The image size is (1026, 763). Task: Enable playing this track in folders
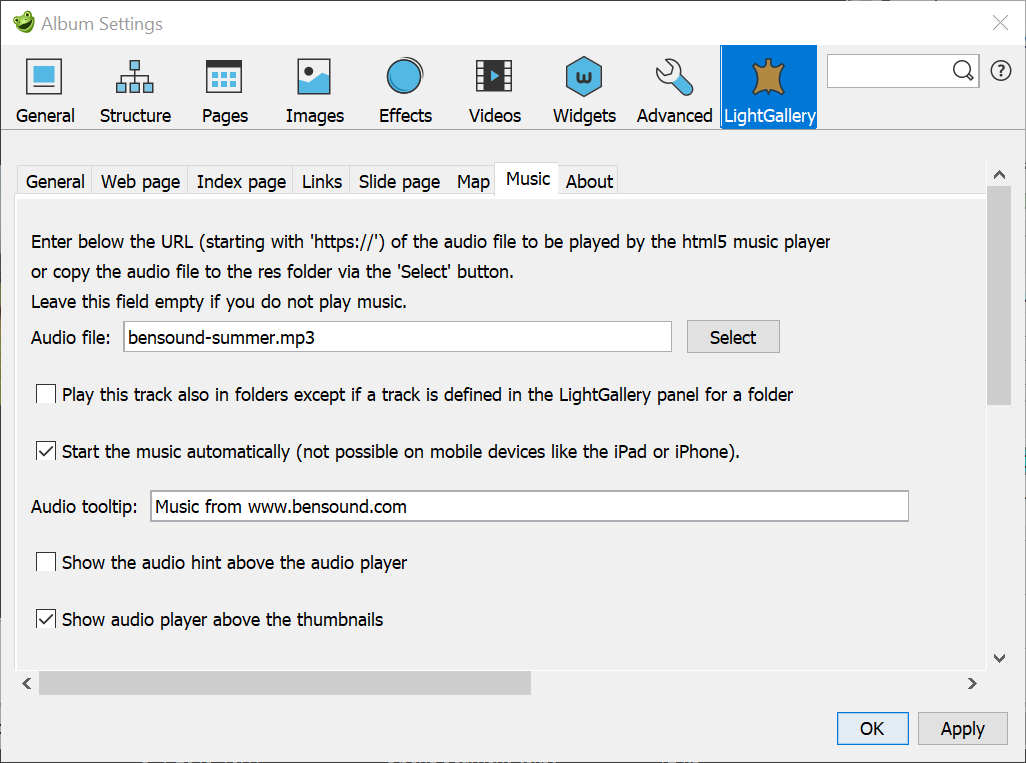[x=45, y=394]
